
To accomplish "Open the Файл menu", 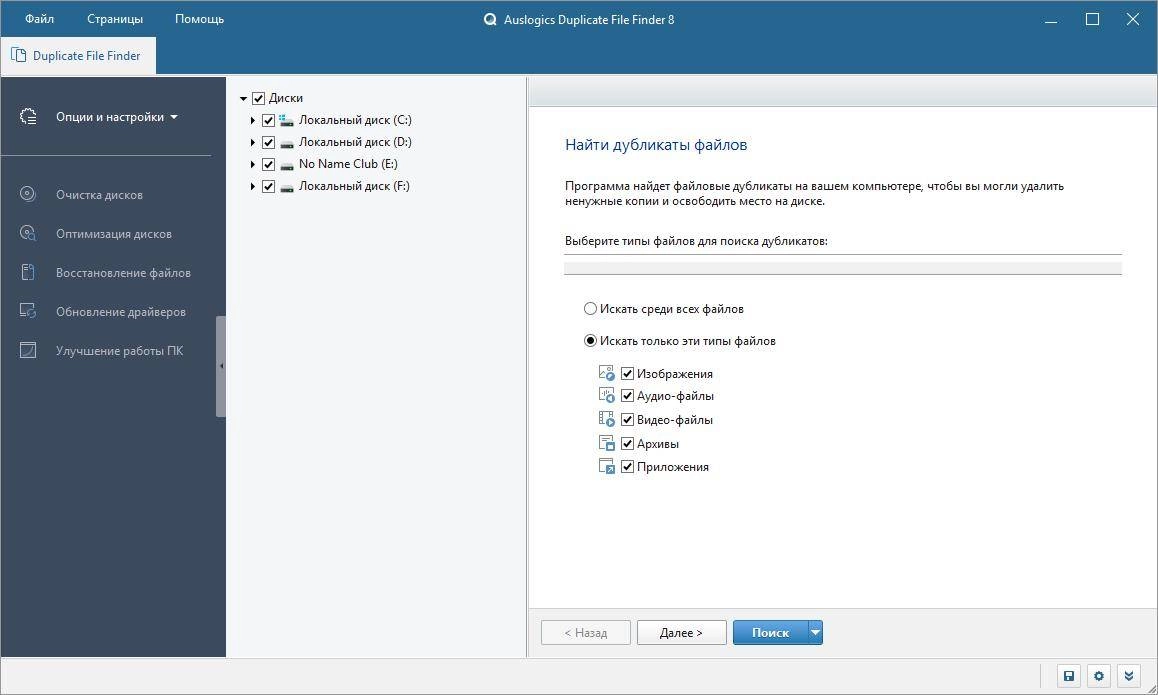I will (39, 19).
